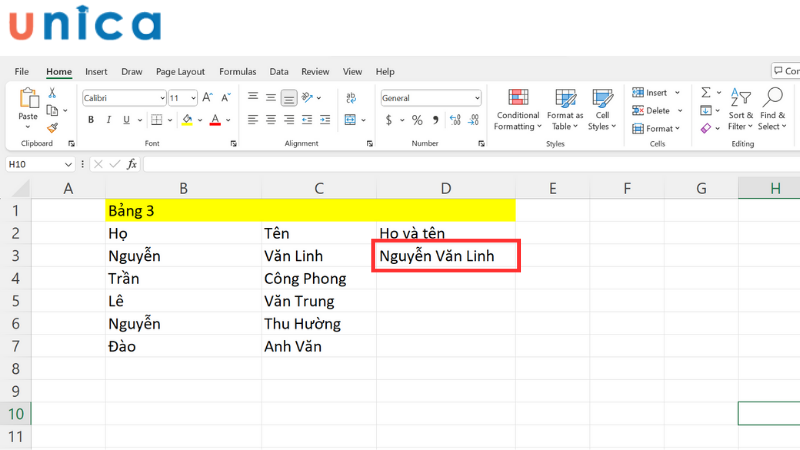The image size is (800, 450).
Task: Center text horizontally
Action: [270, 120]
